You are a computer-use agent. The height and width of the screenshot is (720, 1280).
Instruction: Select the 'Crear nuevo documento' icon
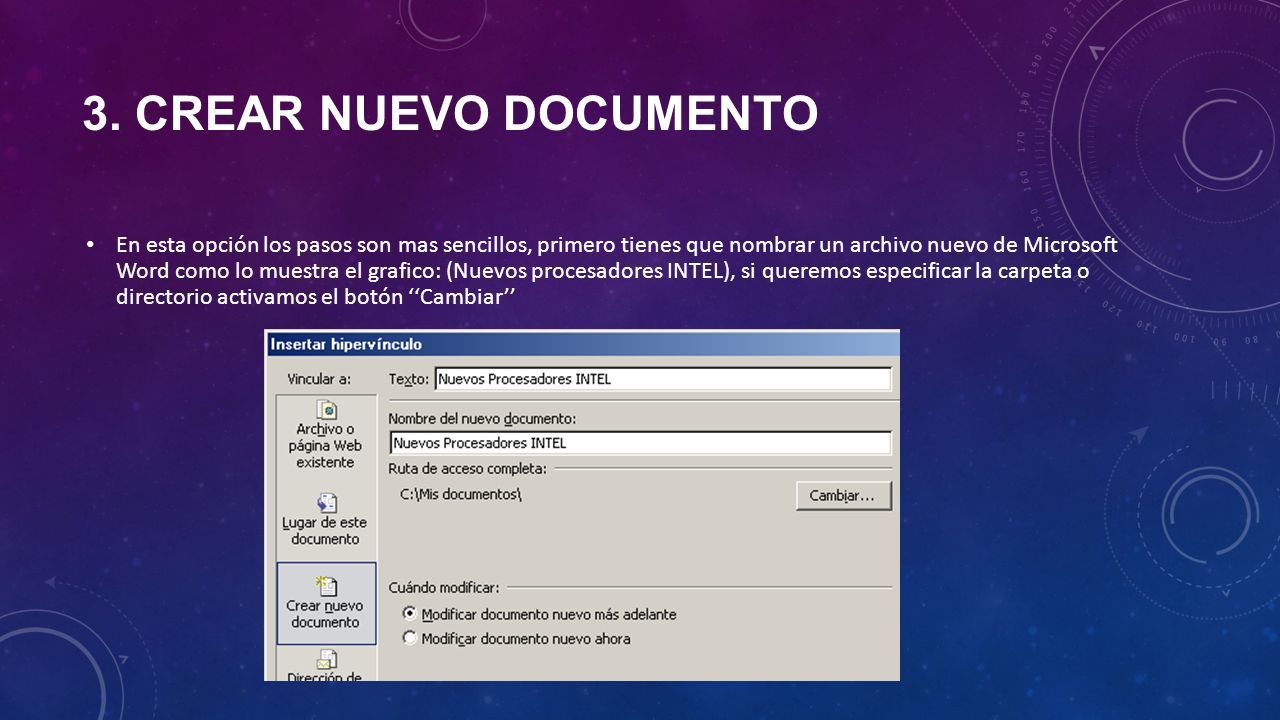point(326,586)
